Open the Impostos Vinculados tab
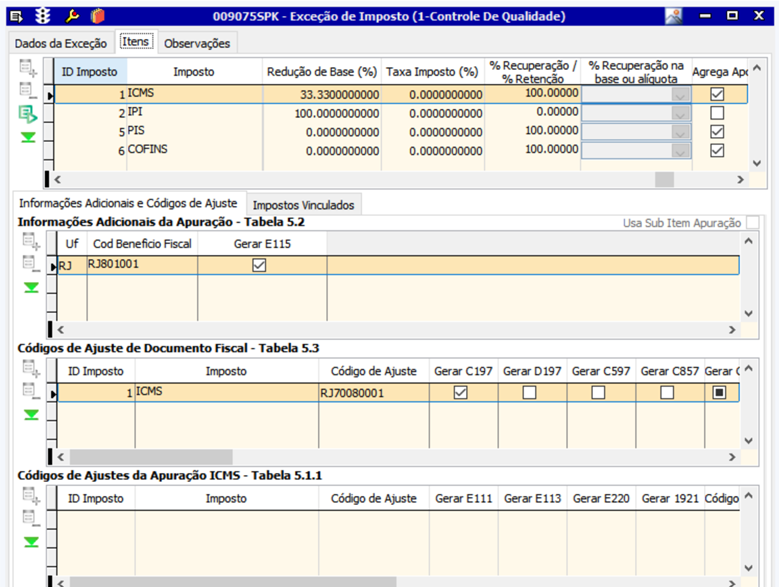The image size is (779, 587). pos(303,205)
